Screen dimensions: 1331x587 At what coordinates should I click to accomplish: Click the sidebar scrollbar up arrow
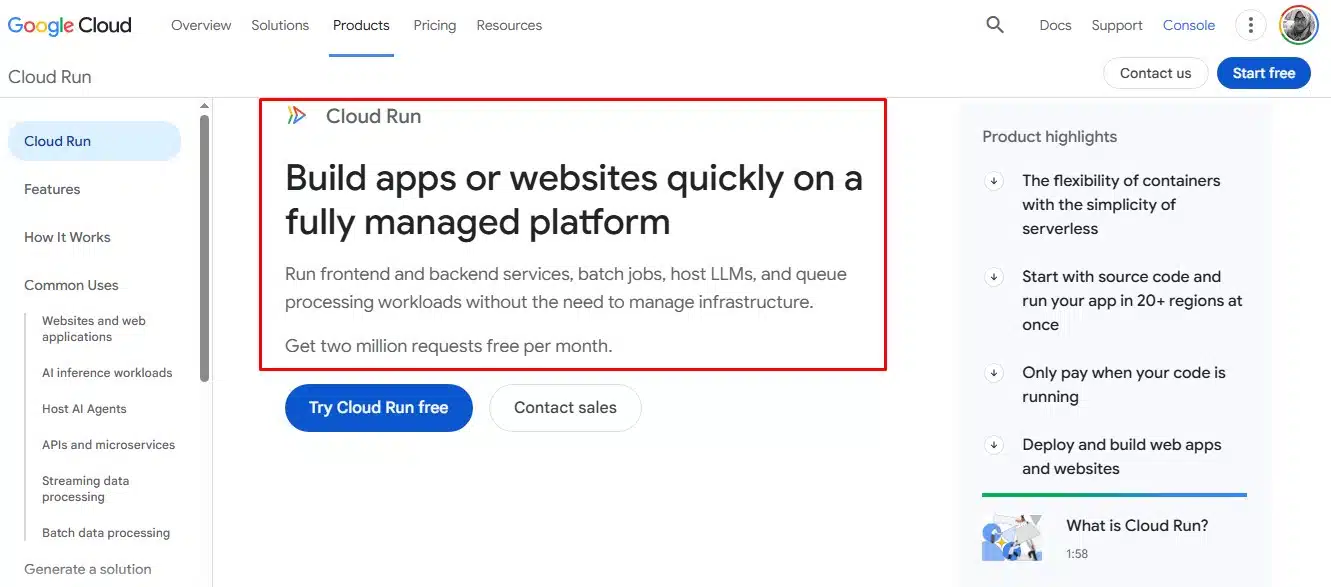point(205,105)
